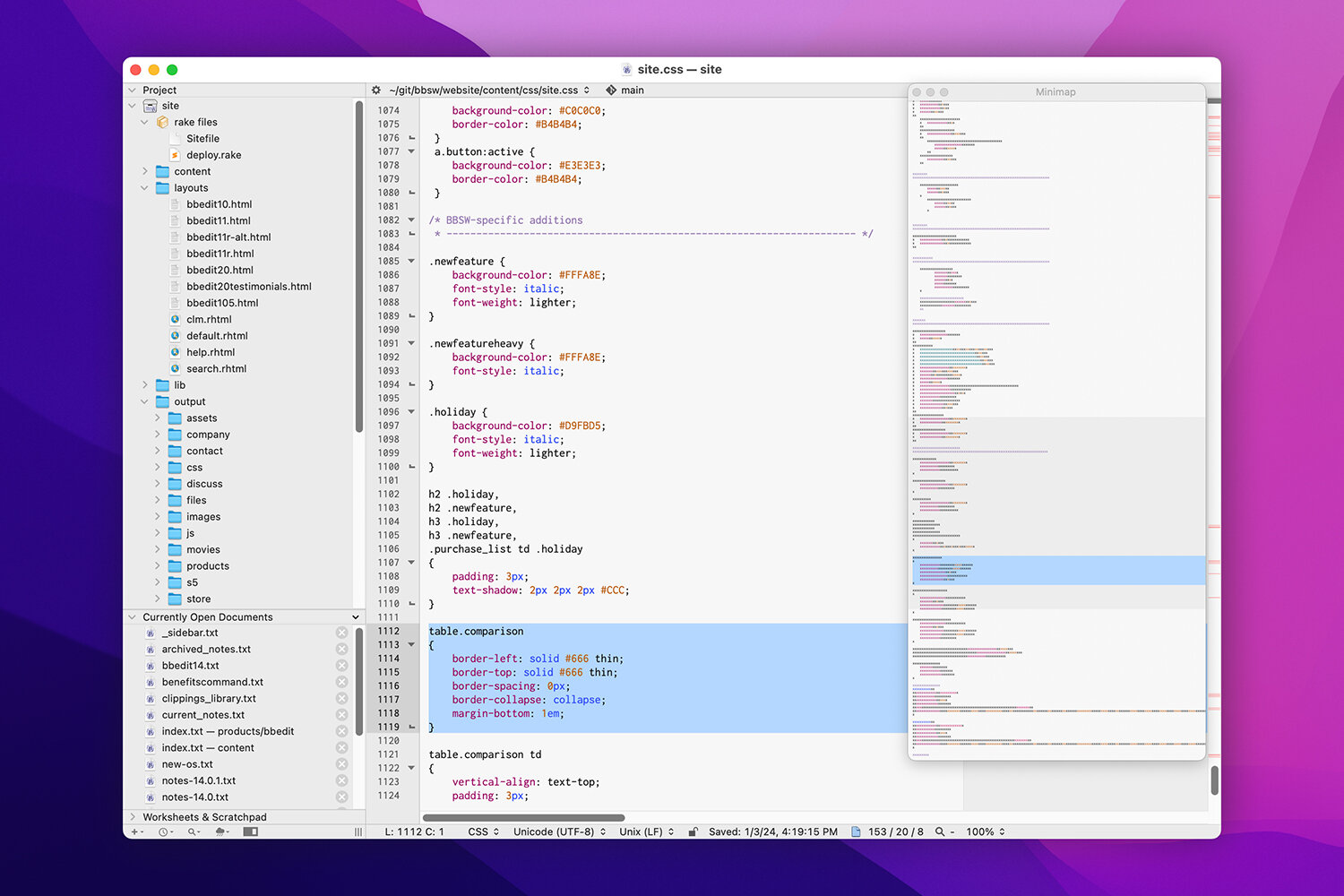Viewport: 1344px width, 896px height.
Task: Open the Unix (LF) line ending dropdown
Action: point(646,831)
